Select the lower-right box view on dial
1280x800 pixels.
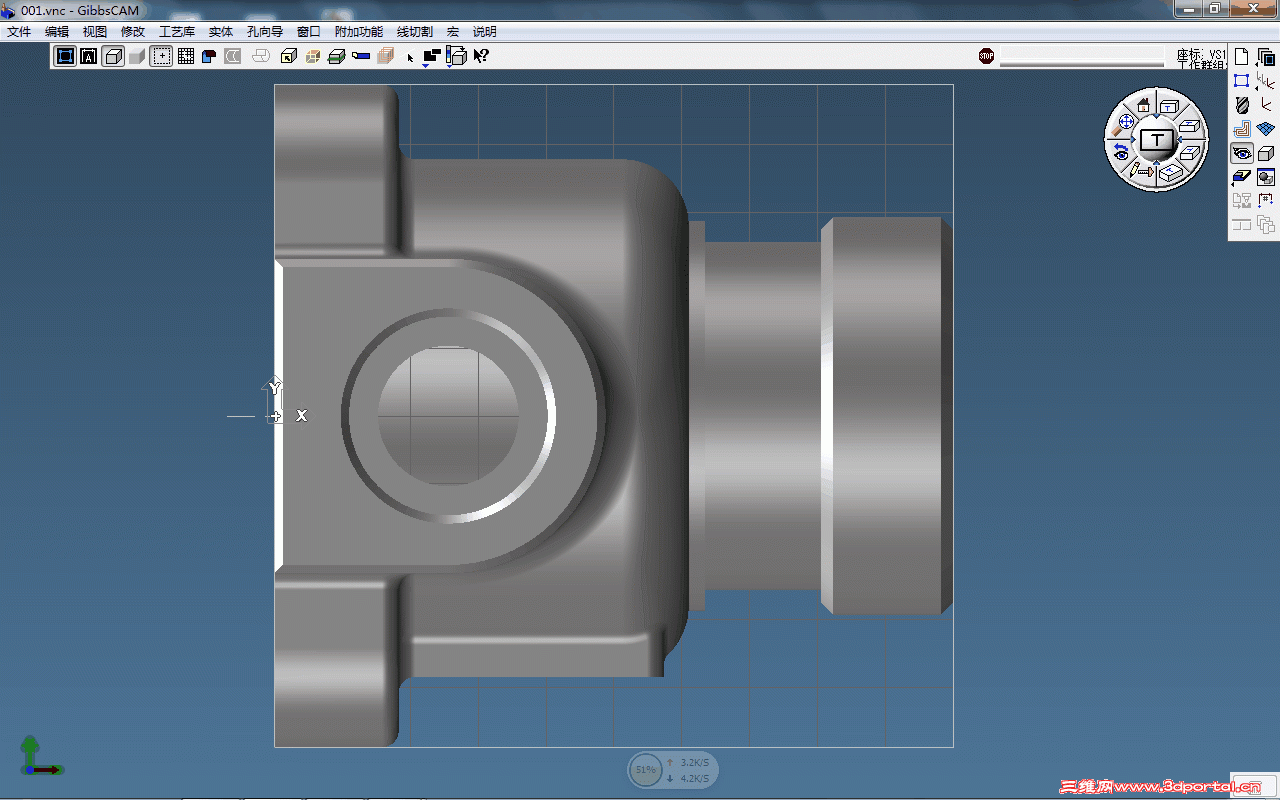pos(1189,152)
